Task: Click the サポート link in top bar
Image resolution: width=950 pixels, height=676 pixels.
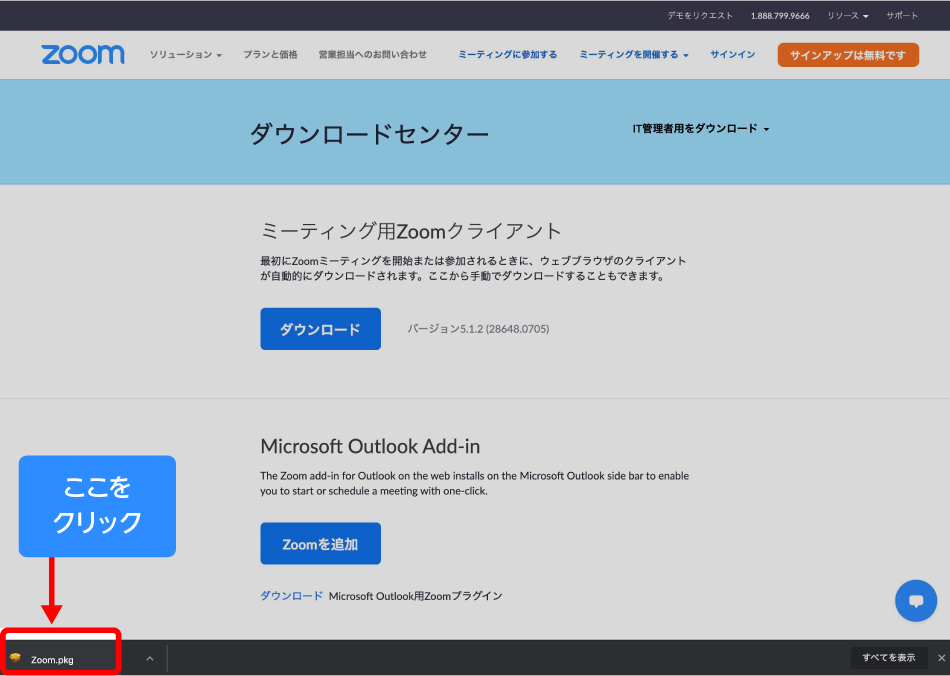Action: click(x=902, y=16)
